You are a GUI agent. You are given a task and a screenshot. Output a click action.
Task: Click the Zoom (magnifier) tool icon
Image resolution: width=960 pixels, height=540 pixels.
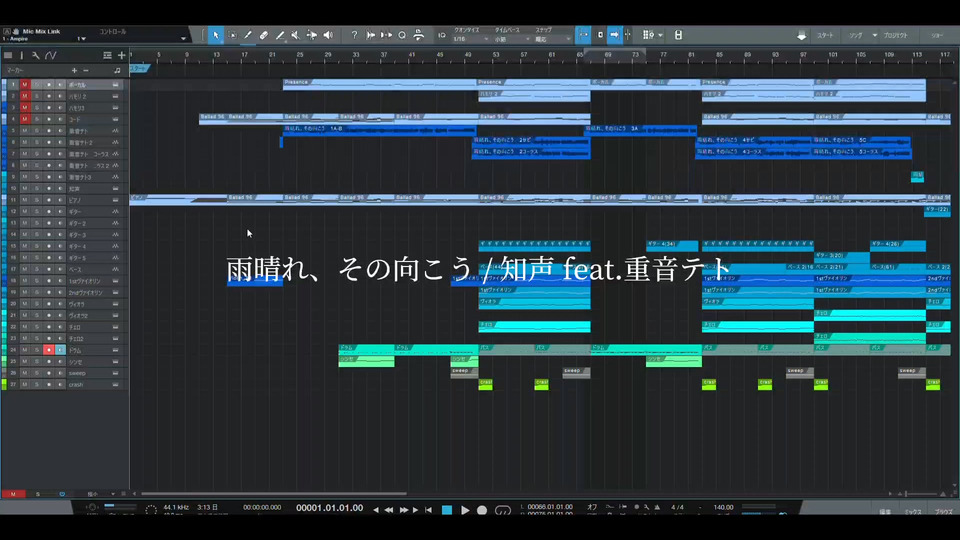click(402, 35)
